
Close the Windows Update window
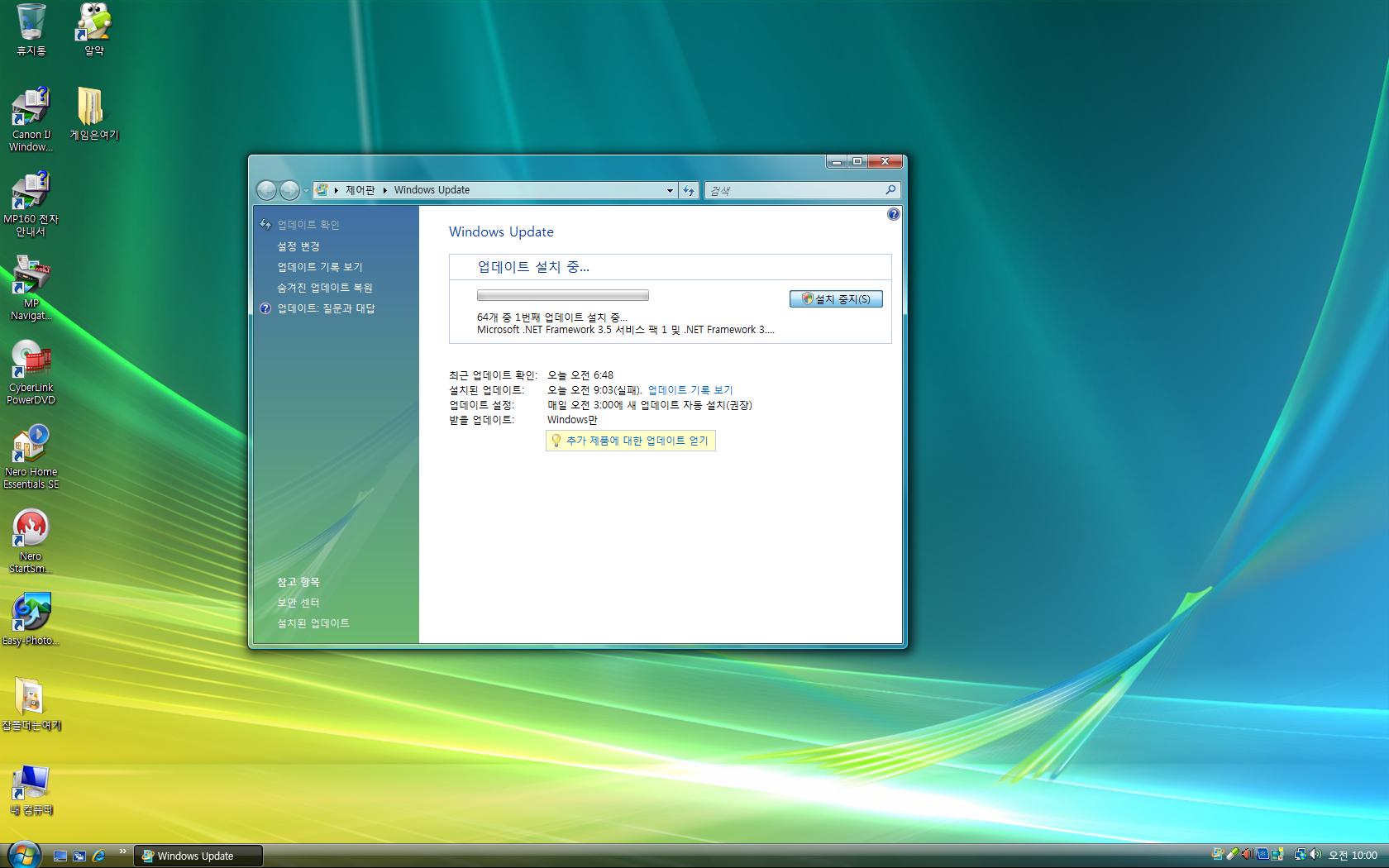point(885,161)
